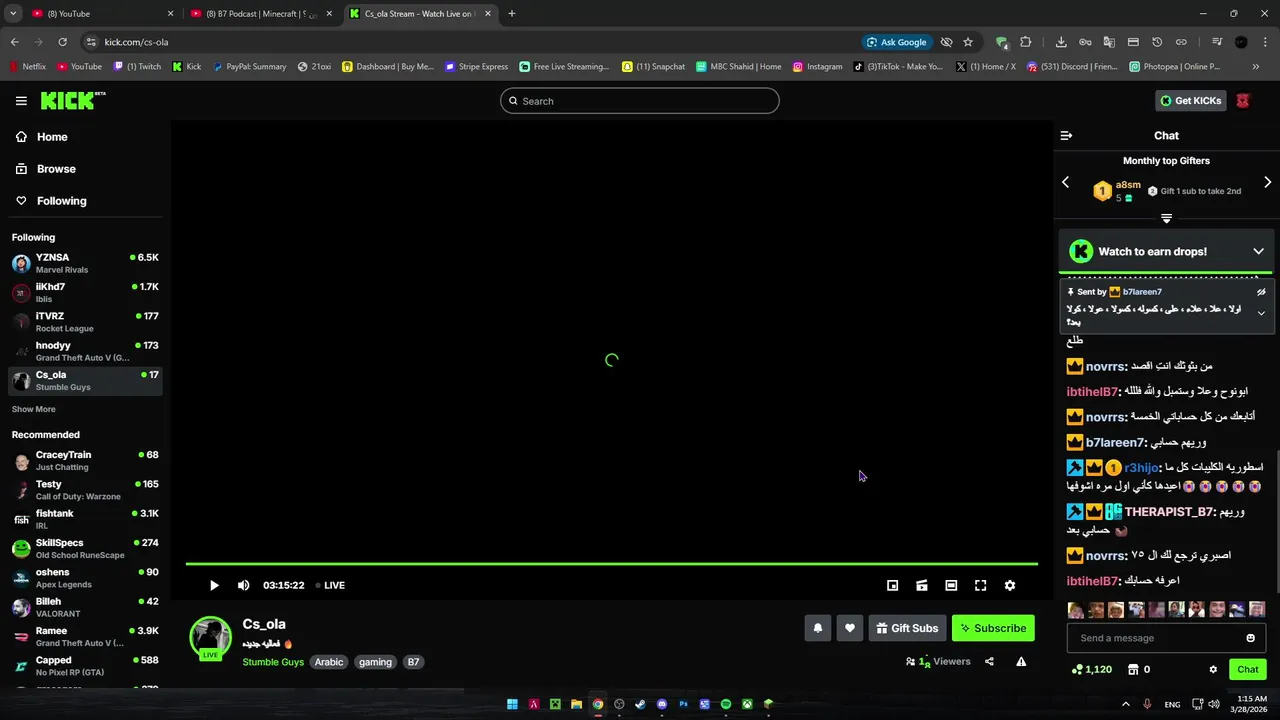Open YZNSA channel in Following list
Screen dimensions: 1280x720
coord(85,263)
